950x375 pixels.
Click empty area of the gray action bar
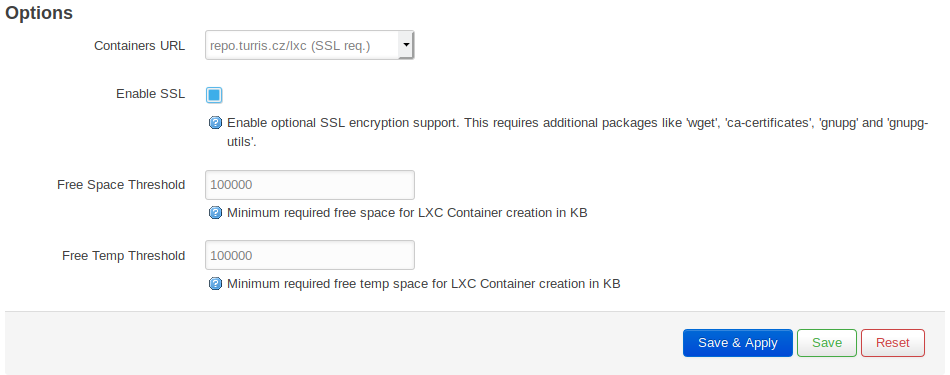(x=339, y=343)
